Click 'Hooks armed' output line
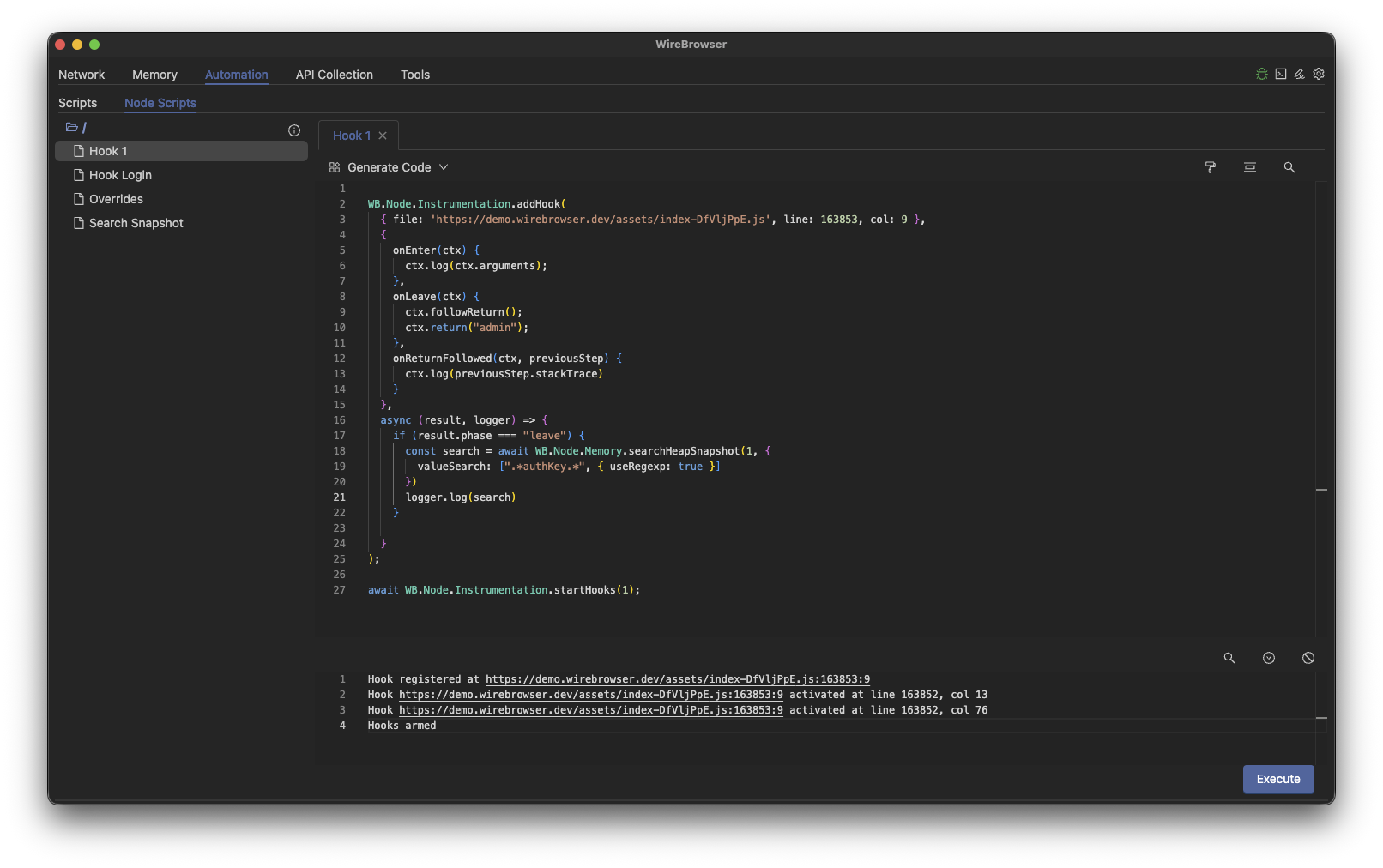The image size is (1383, 868). pos(402,726)
